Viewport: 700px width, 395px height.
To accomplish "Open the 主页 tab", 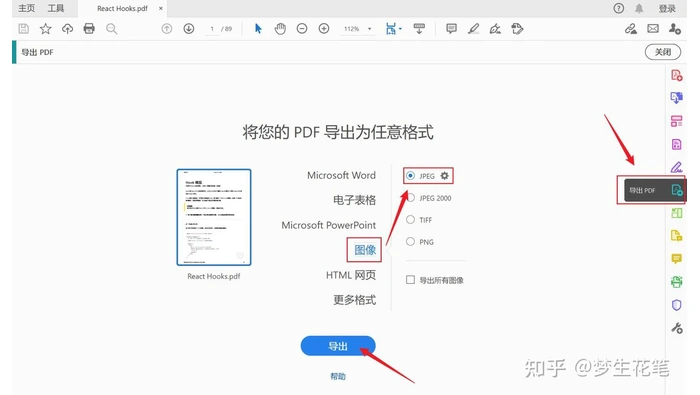I will pyautogui.click(x=26, y=8).
